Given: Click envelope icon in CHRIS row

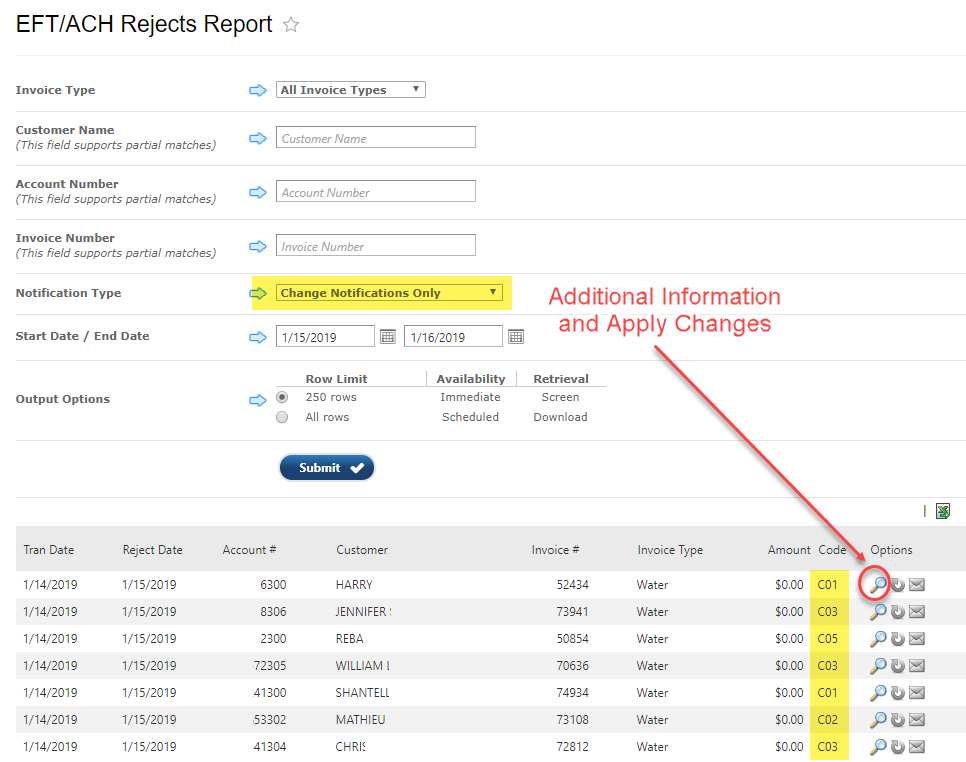Looking at the screenshot, I should [x=917, y=747].
